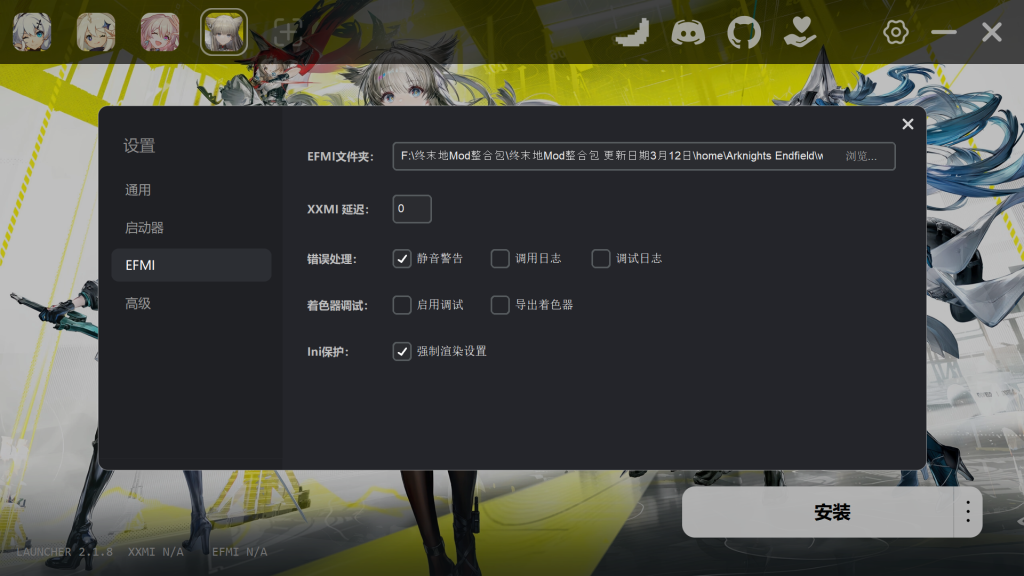Enable the 调用日志 option
Viewport: 1024px width, 576px height.
coord(500,258)
